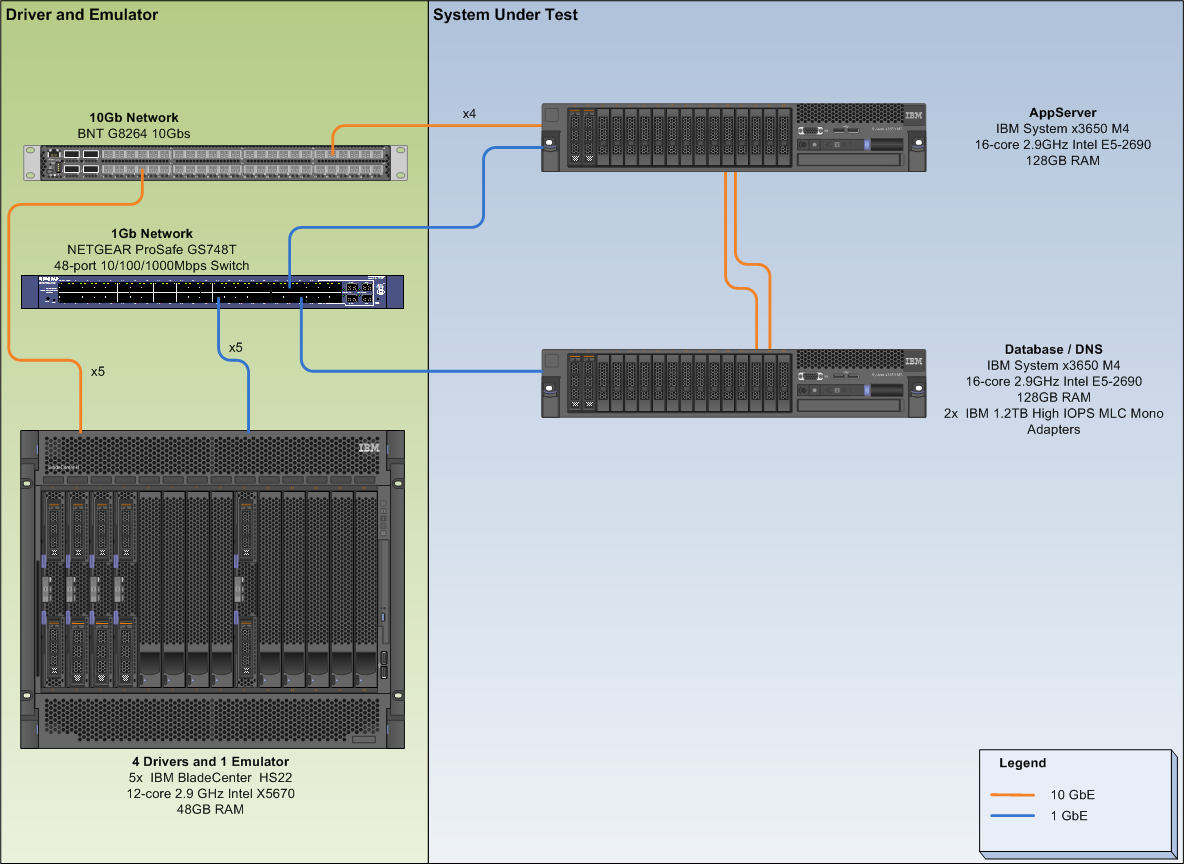Viewport: 1184px width, 864px height.
Task: Select the "10Gb Network" heading text
Action: tap(134, 118)
